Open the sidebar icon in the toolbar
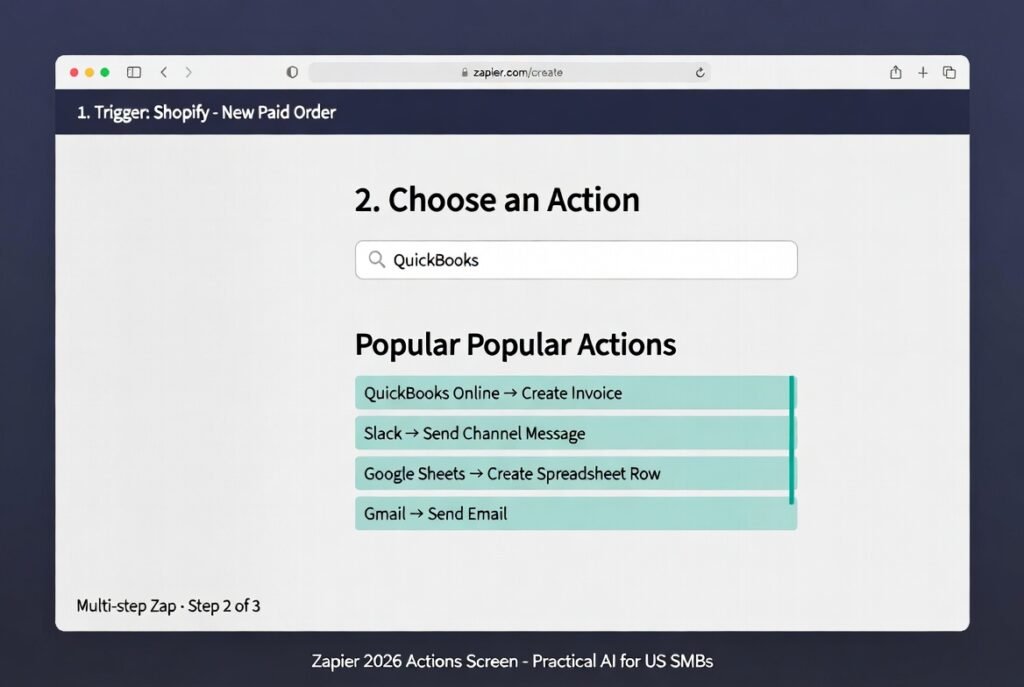The image size is (1024, 687). click(133, 72)
